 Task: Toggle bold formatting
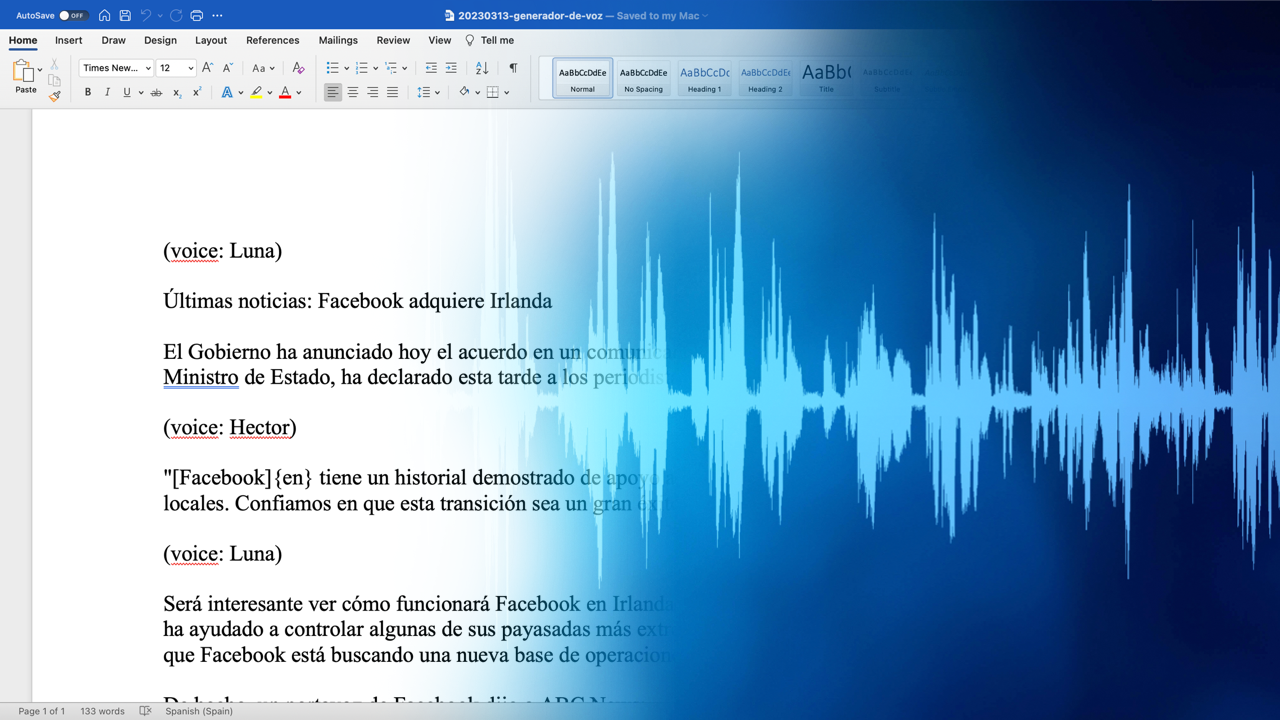pyautogui.click(x=88, y=93)
